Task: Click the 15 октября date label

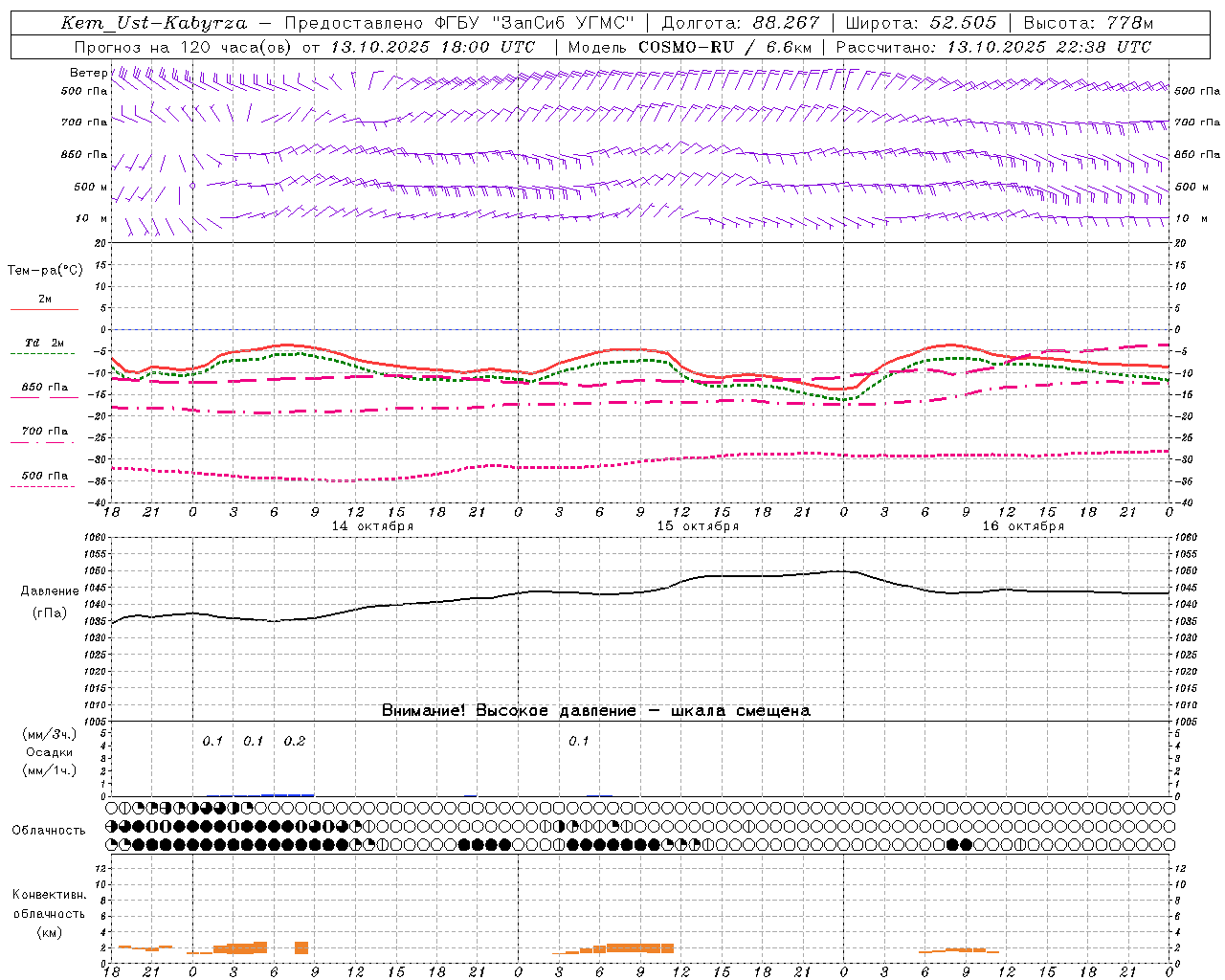Action: click(698, 526)
